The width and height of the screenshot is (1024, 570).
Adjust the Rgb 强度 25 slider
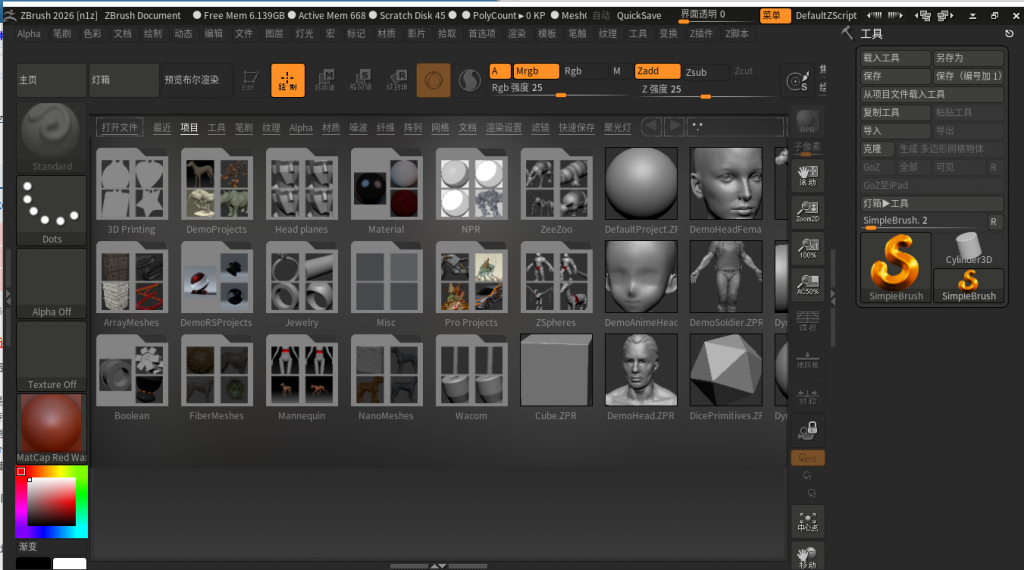[x=560, y=88]
